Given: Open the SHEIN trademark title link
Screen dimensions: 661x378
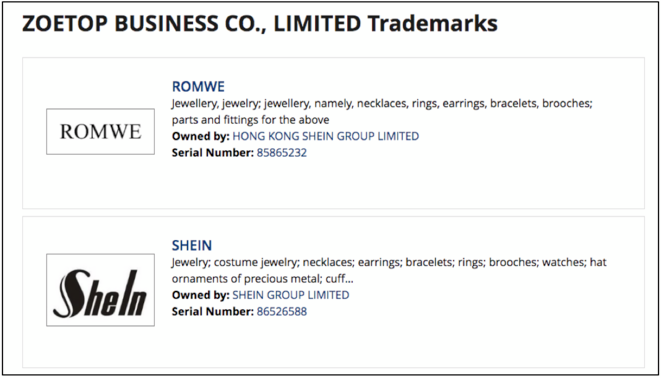Looking at the screenshot, I should 192,245.
